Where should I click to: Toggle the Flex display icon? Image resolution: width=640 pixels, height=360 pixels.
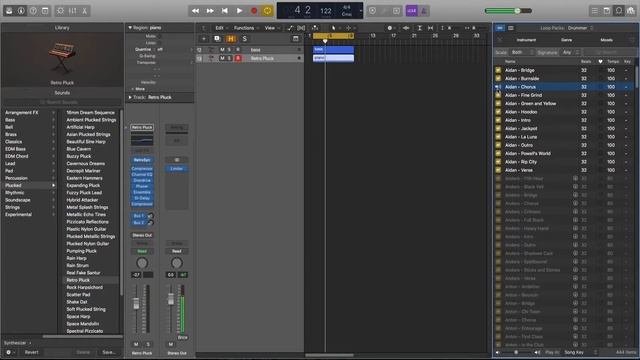click(301, 28)
